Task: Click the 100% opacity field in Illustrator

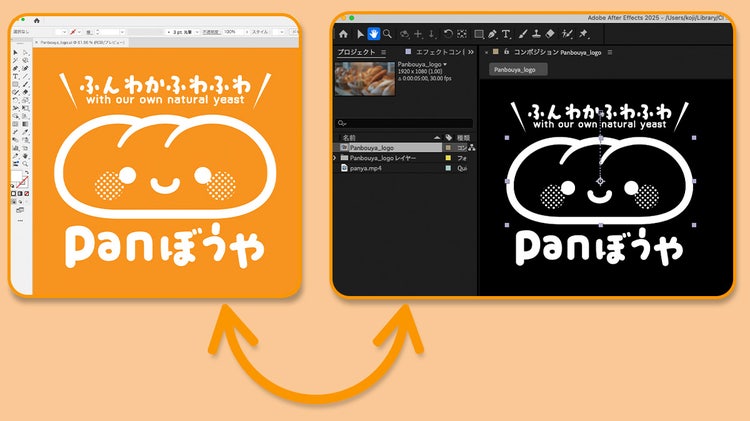Action: pyautogui.click(x=232, y=32)
